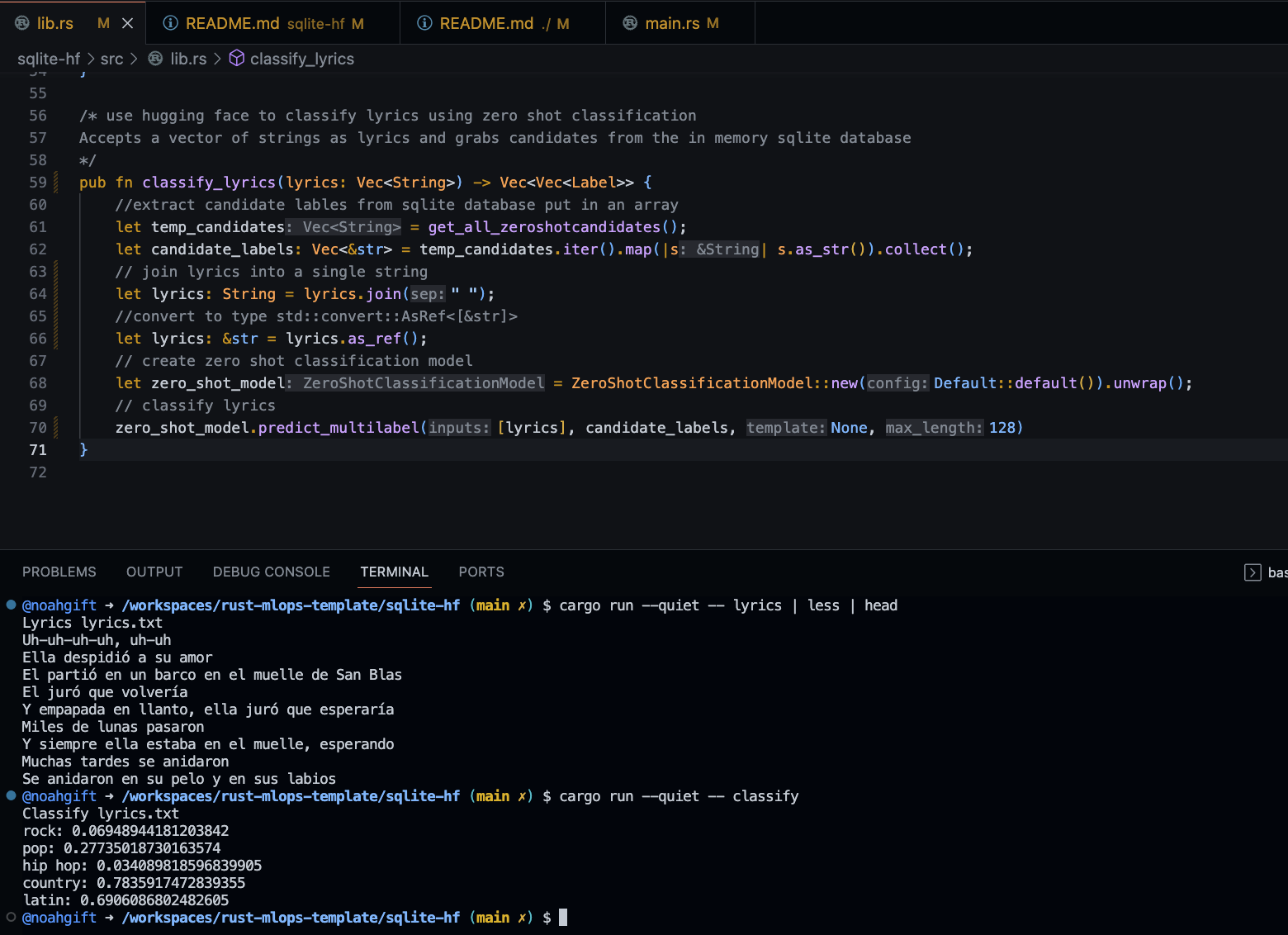Click terminal line 'Ella despidió a su amor'
Screen dimensions: 1288x935
coord(117,657)
